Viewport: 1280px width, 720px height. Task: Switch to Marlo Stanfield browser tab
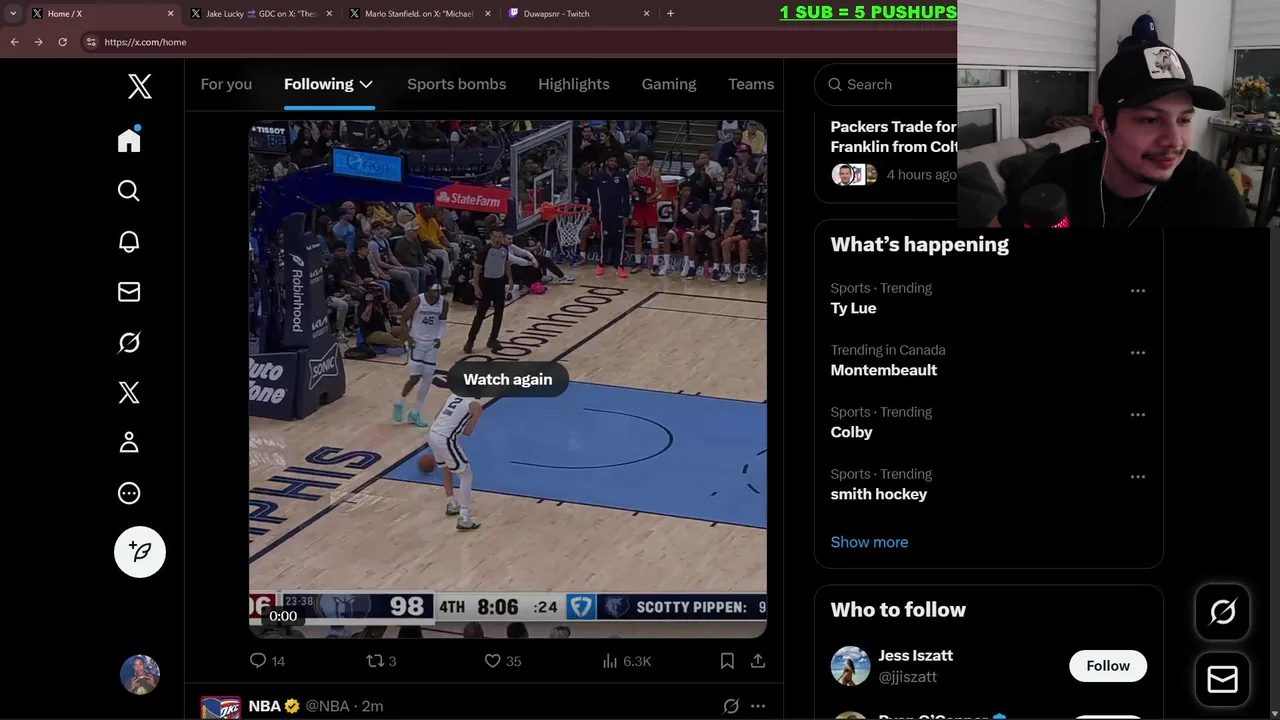tap(419, 14)
